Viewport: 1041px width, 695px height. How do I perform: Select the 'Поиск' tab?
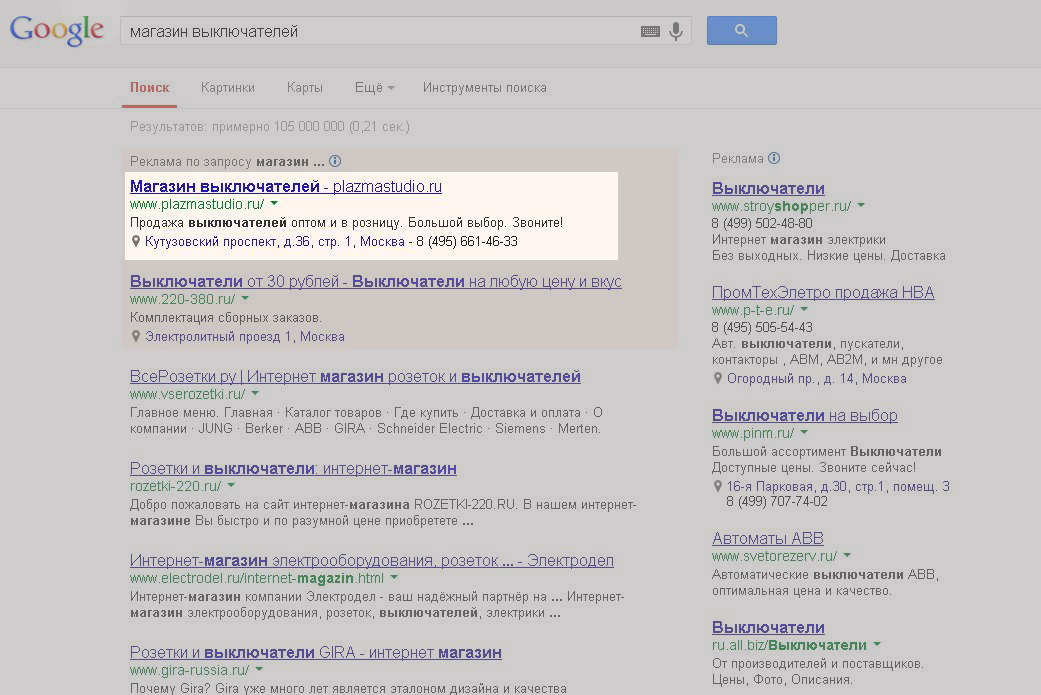click(149, 88)
